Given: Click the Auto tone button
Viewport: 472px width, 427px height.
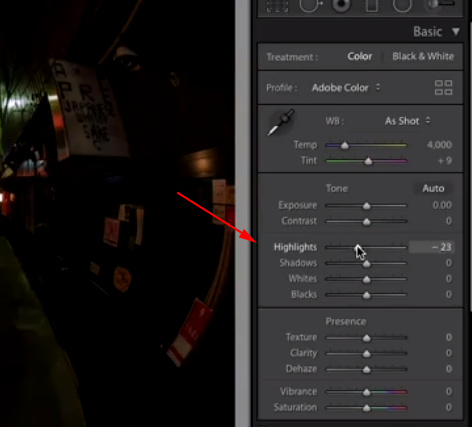Looking at the screenshot, I should pos(433,188).
